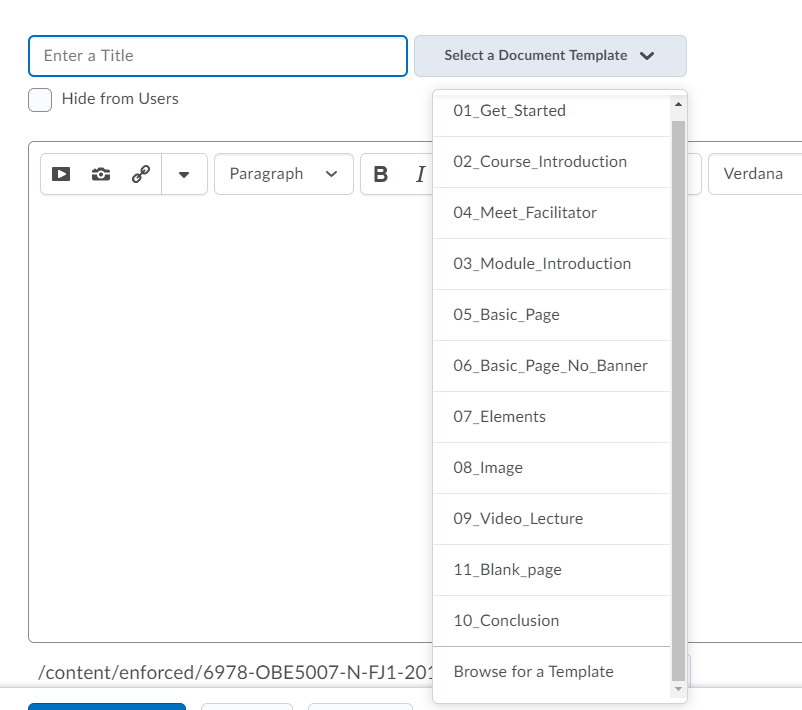802x710 pixels.
Task: Open Select a Document Template dropdown
Action: (x=550, y=56)
